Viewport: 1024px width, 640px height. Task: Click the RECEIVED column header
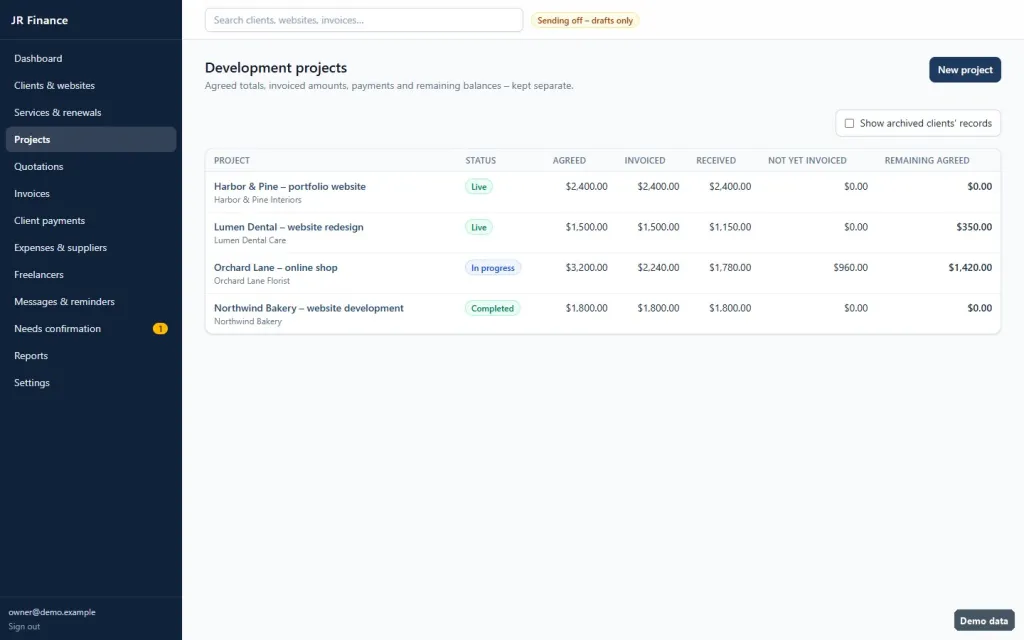716,161
